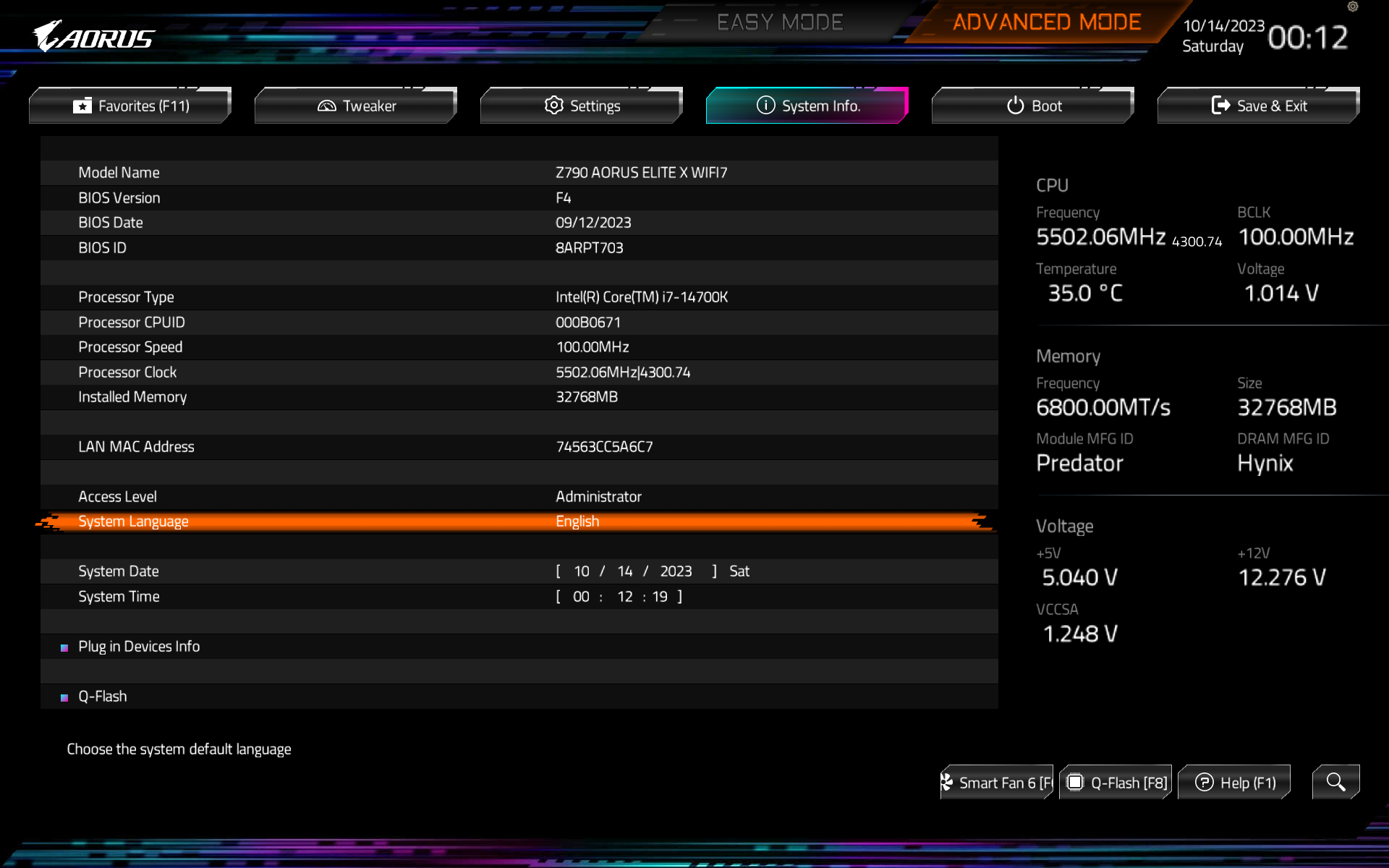1389x868 pixels.
Task: Click the Processor Clock value
Action: [x=623, y=373]
